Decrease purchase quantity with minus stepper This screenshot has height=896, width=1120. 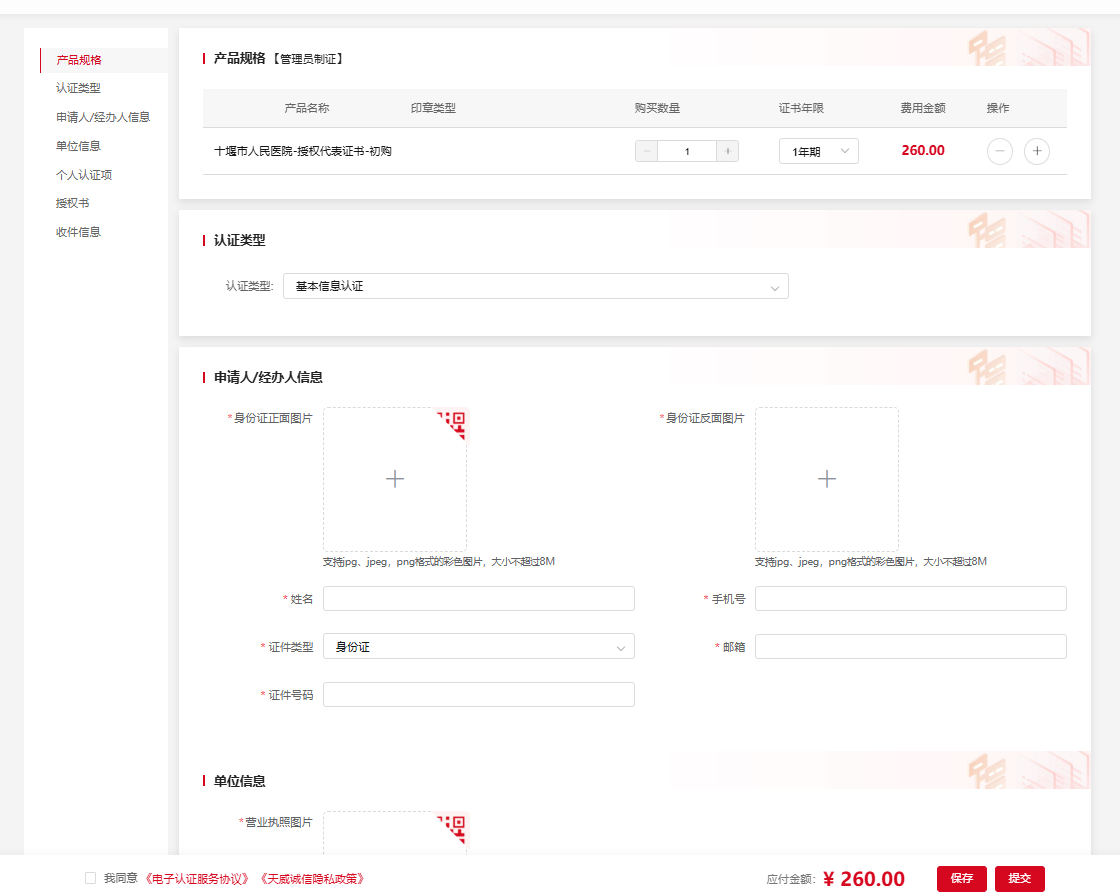647,151
